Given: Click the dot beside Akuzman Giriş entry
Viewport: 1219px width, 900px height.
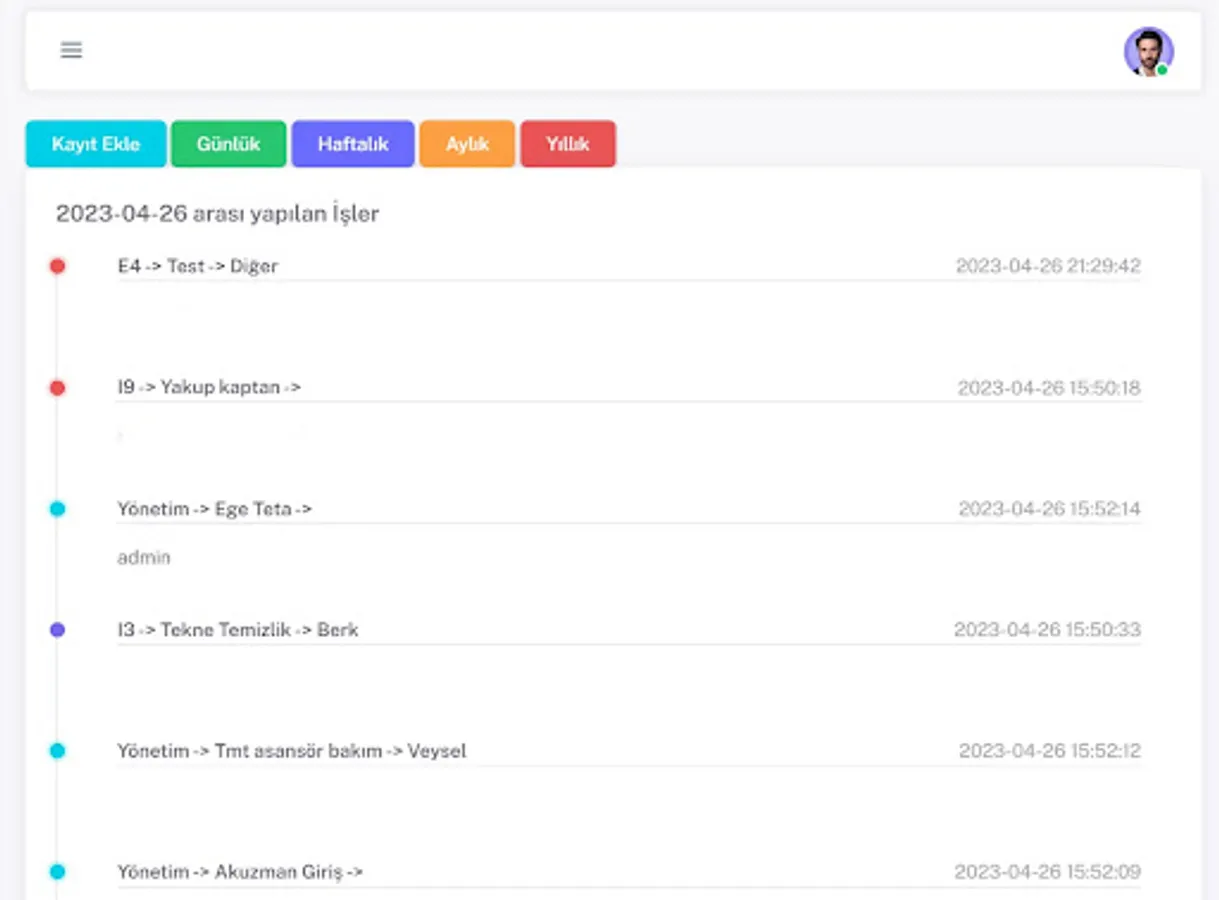Looking at the screenshot, I should 57,872.
